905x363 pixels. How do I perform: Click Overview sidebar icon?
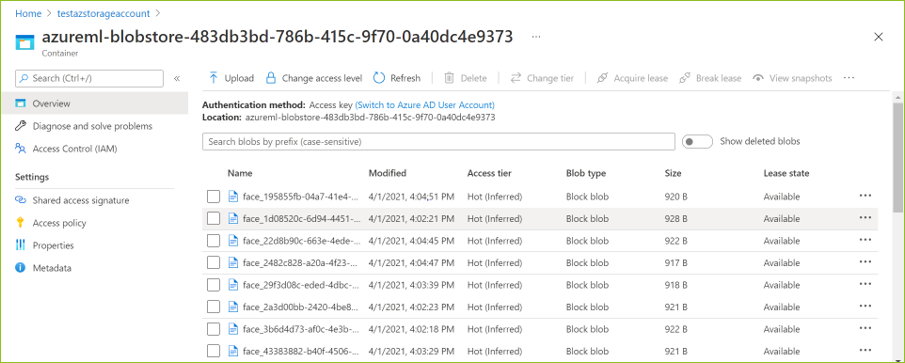(21, 104)
